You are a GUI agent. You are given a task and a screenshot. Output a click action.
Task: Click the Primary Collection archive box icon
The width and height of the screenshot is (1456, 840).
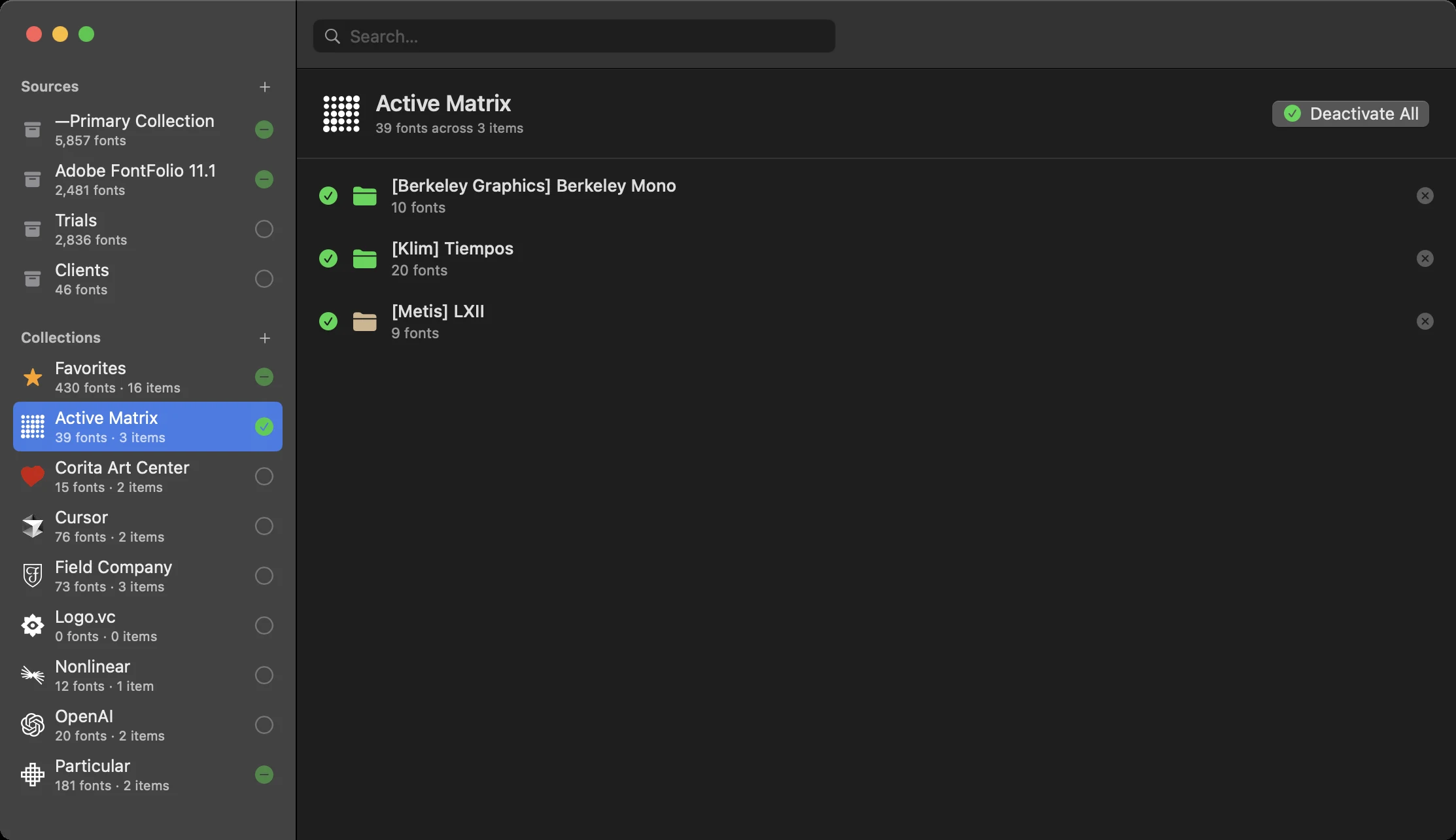coord(32,130)
